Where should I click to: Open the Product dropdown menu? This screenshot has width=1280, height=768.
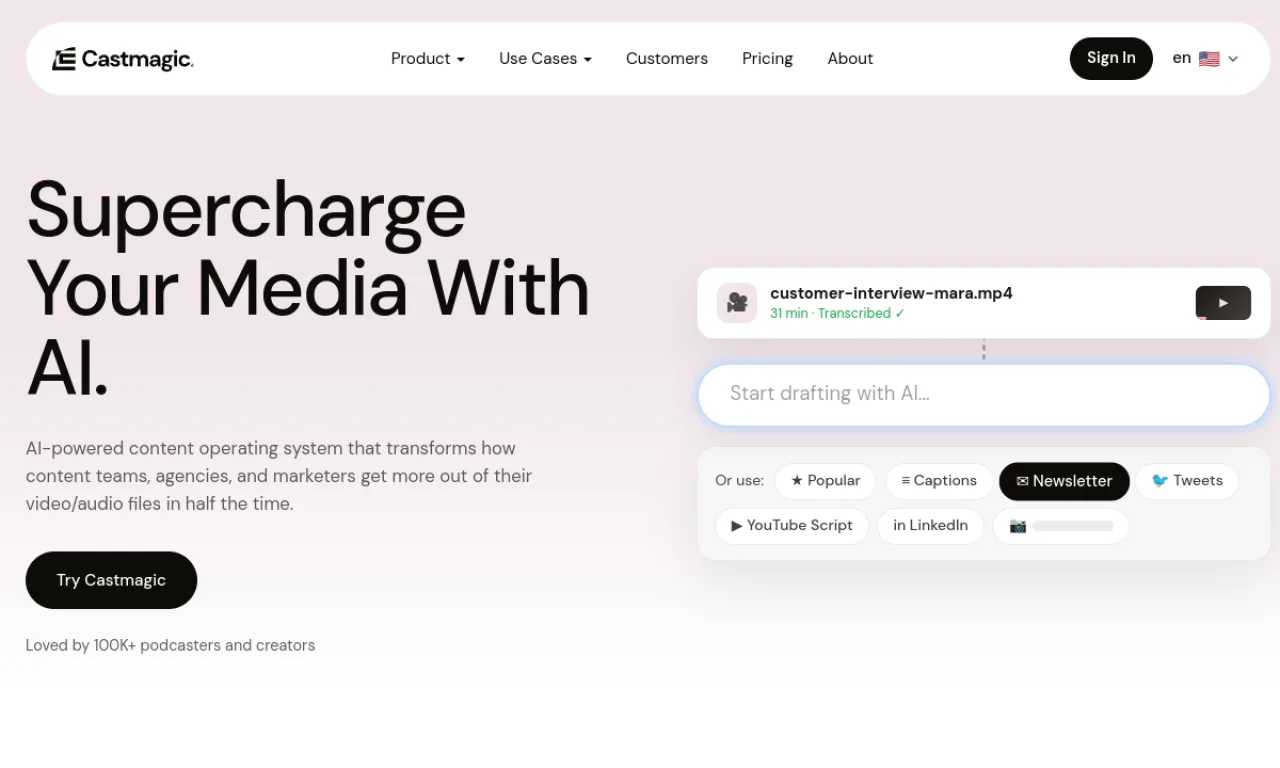click(428, 59)
